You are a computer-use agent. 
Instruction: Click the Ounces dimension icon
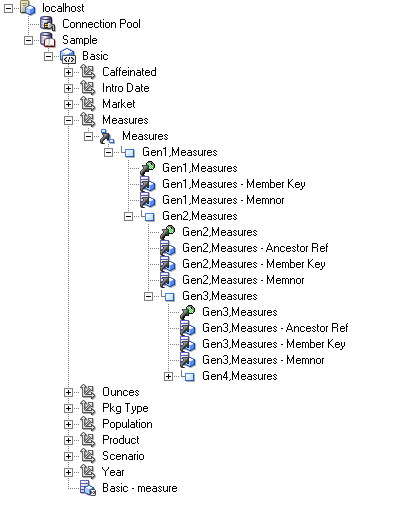click(88, 392)
